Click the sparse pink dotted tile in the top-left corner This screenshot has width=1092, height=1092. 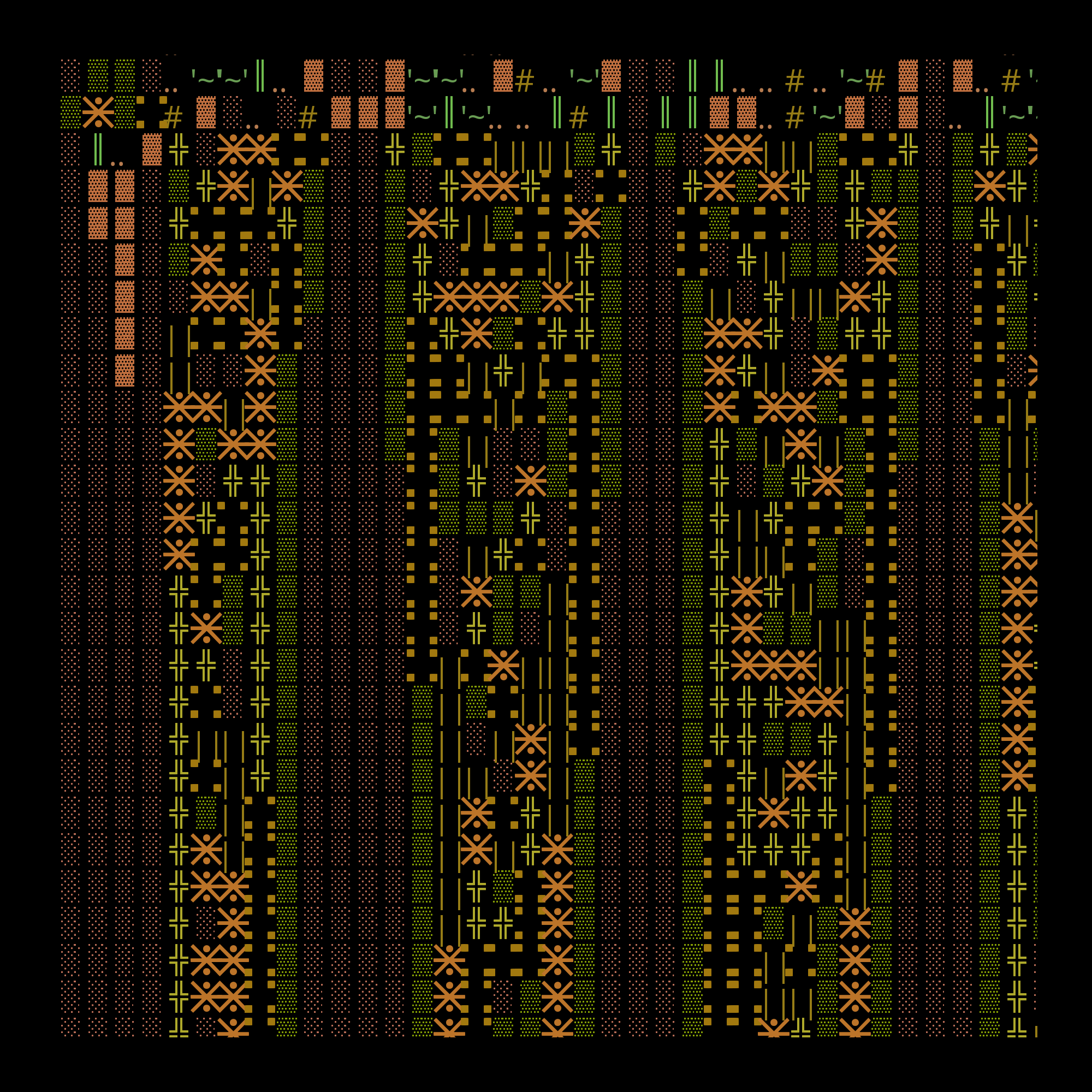pos(70,75)
